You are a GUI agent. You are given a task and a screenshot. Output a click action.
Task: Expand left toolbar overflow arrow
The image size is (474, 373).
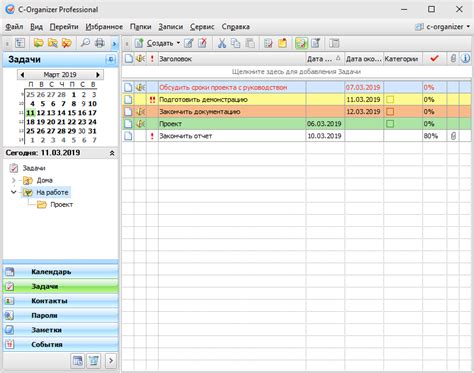(x=114, y=43)
